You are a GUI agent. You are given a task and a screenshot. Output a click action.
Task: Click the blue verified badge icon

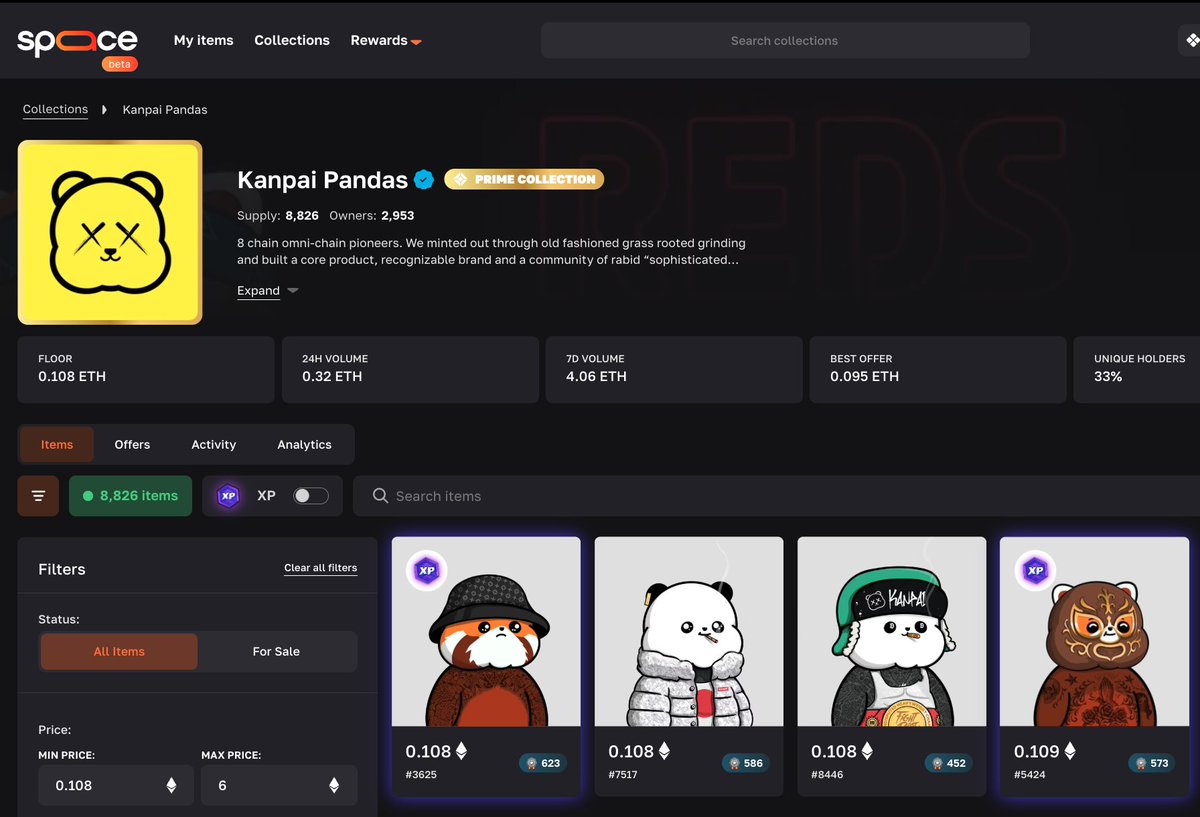pyautogui.click(x=424, y=180)
